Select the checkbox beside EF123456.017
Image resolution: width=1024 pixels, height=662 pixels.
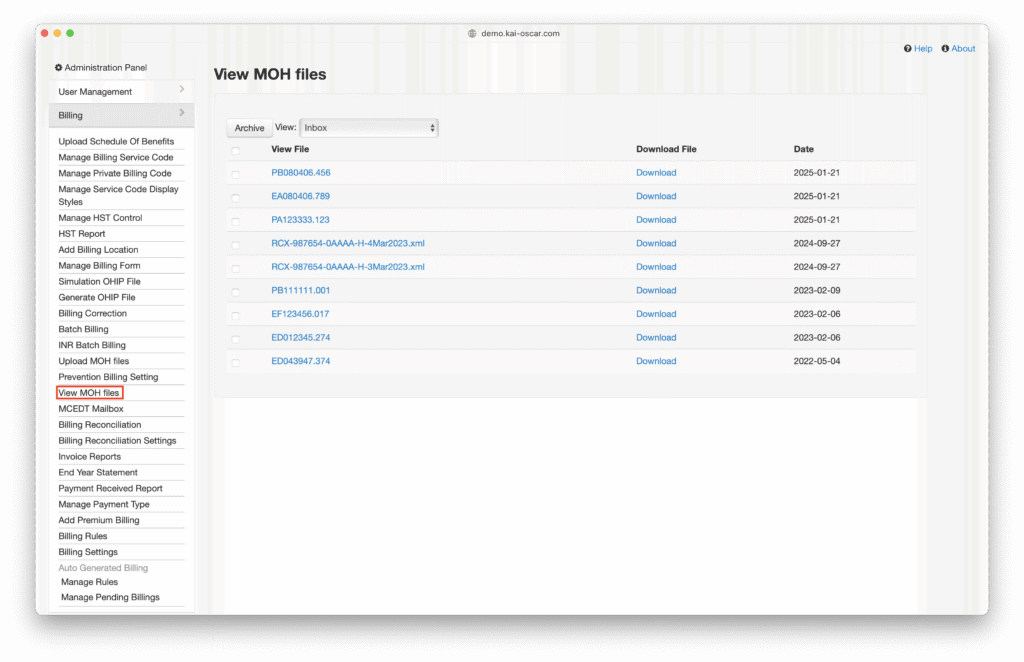tap(236, 314)
